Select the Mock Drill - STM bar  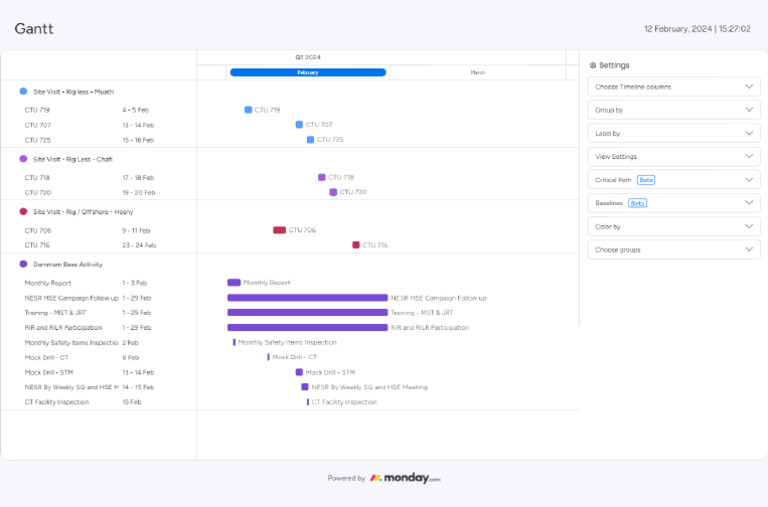click(299, 372)
